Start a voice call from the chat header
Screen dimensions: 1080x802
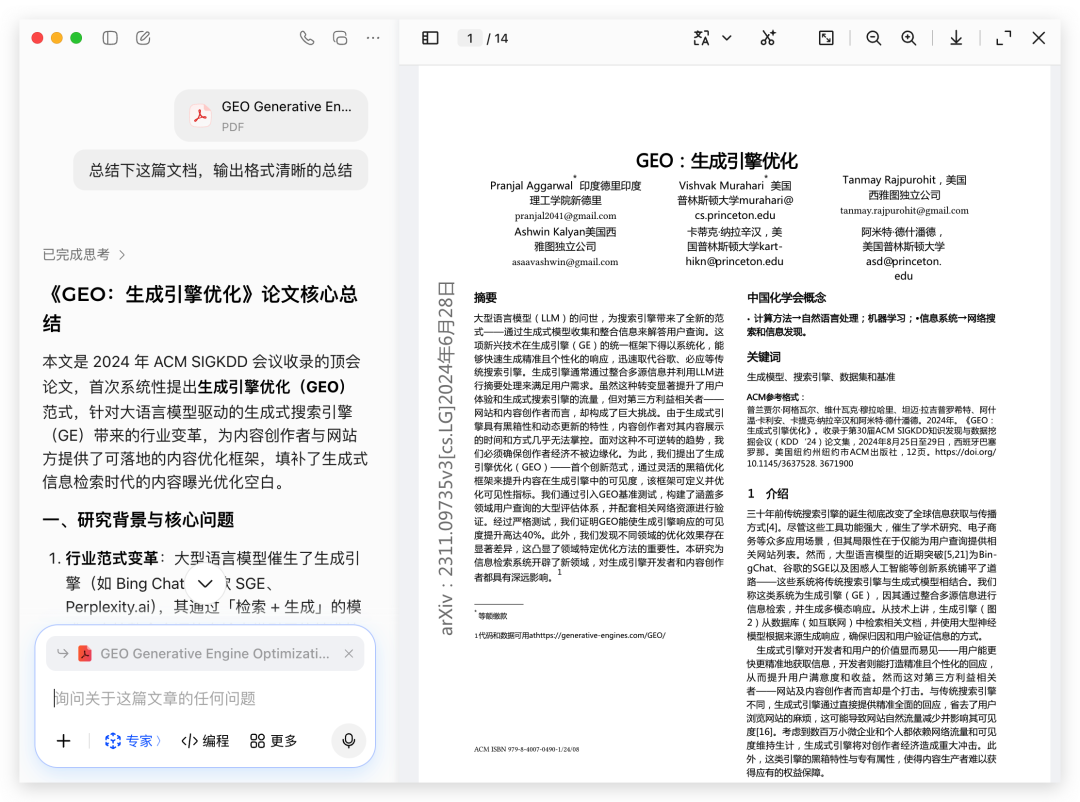[306, 38]
